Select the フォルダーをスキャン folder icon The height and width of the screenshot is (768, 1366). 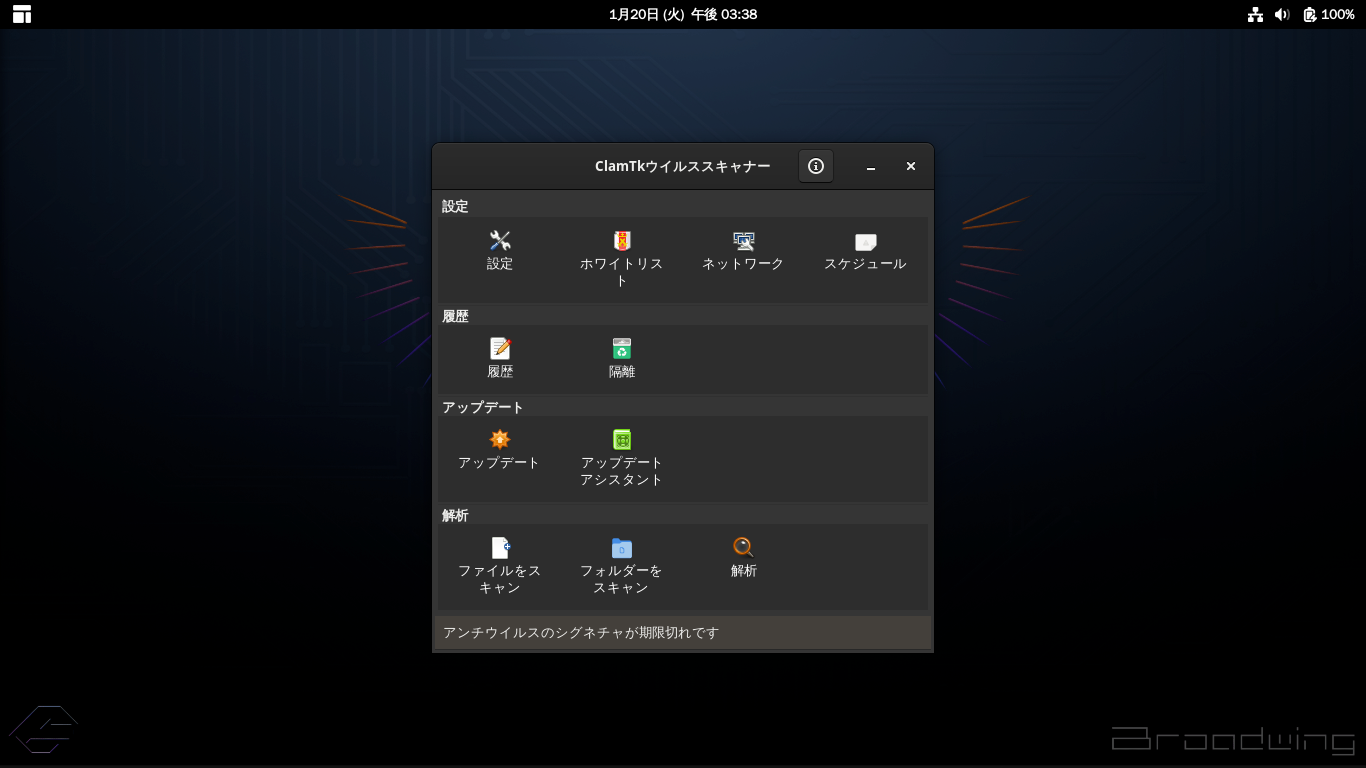(622, 547)
